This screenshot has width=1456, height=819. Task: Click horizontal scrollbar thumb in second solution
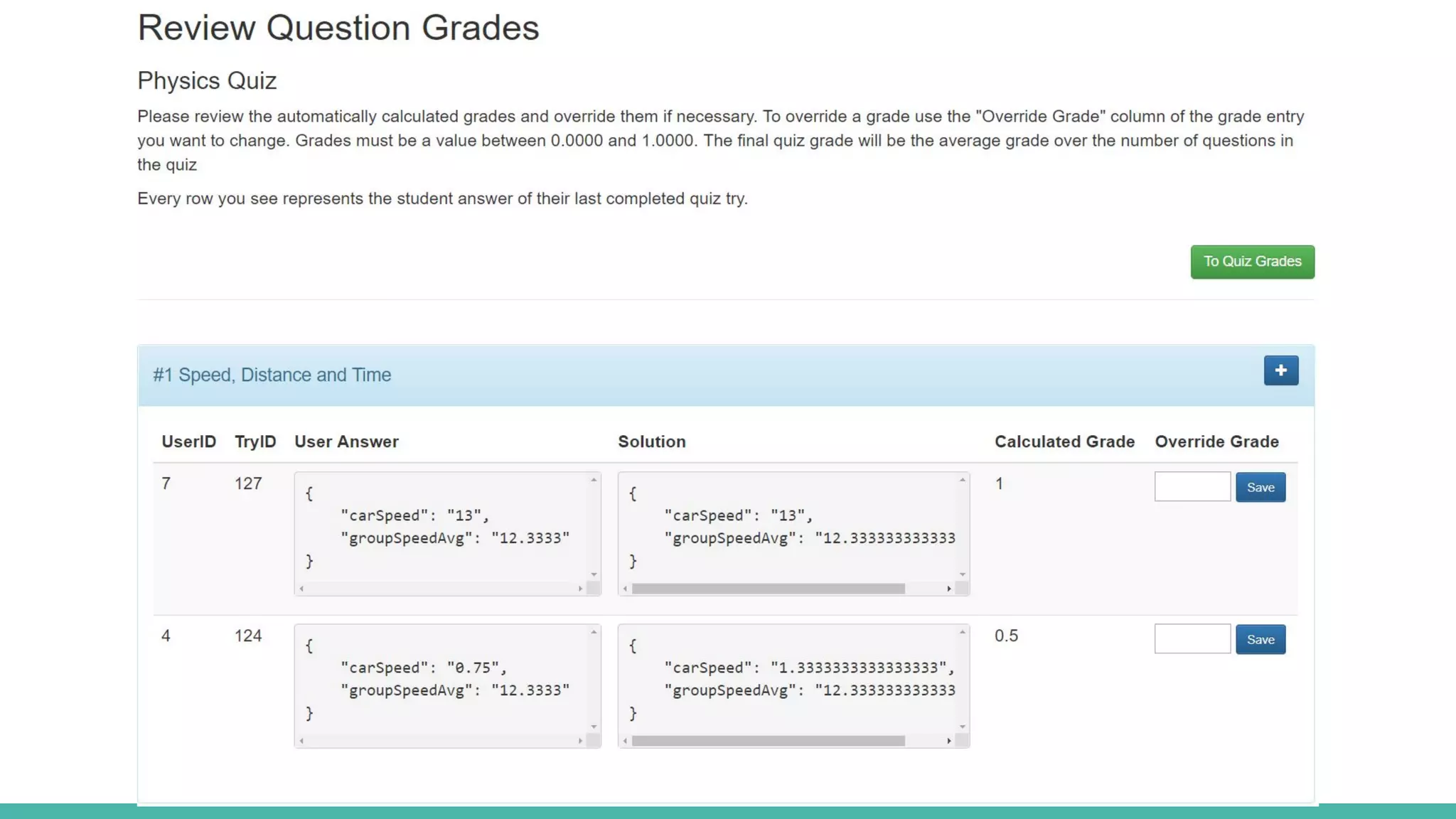coord(768,741)
